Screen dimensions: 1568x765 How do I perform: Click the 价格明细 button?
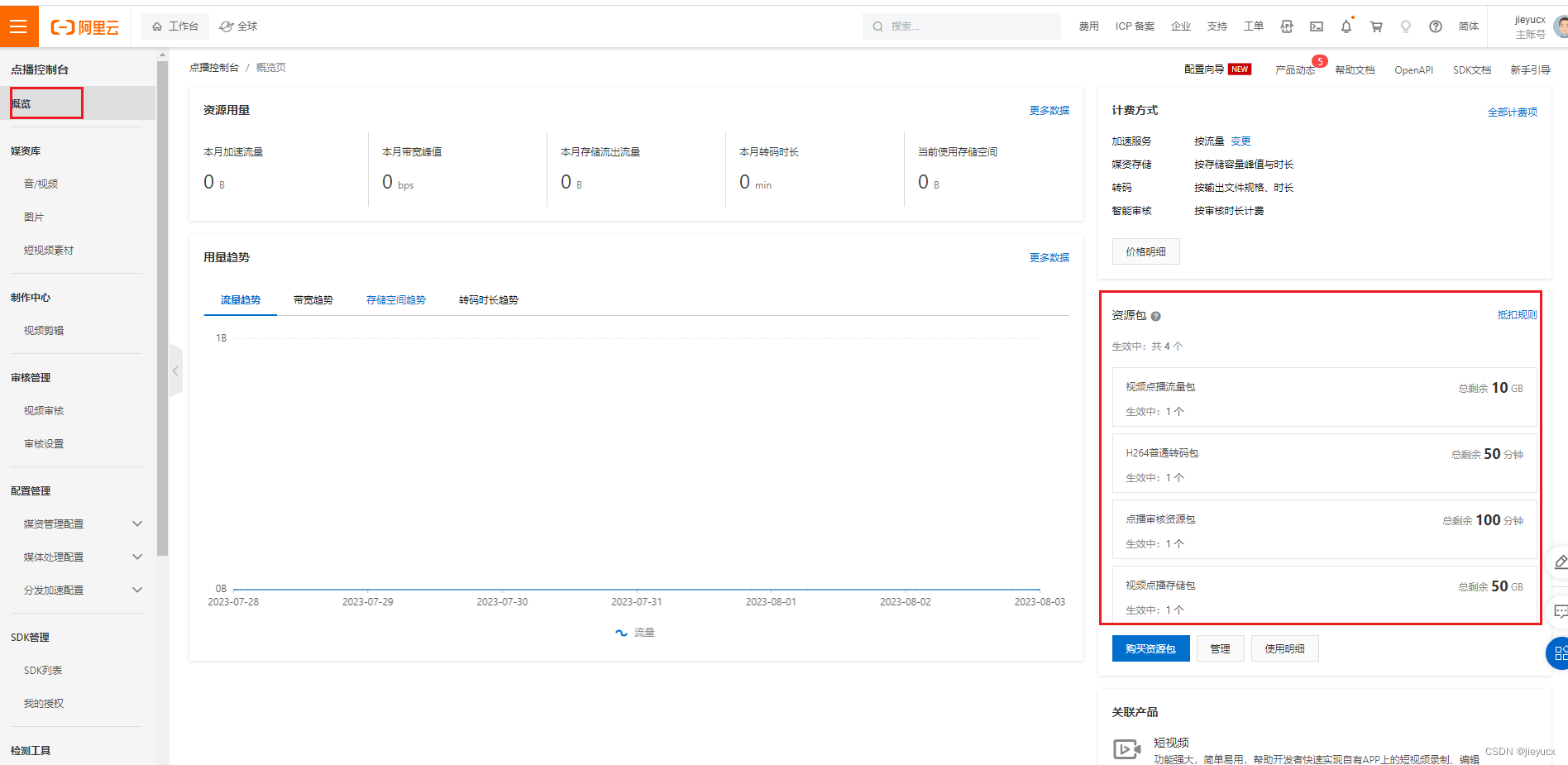(x=1146, y=251)
